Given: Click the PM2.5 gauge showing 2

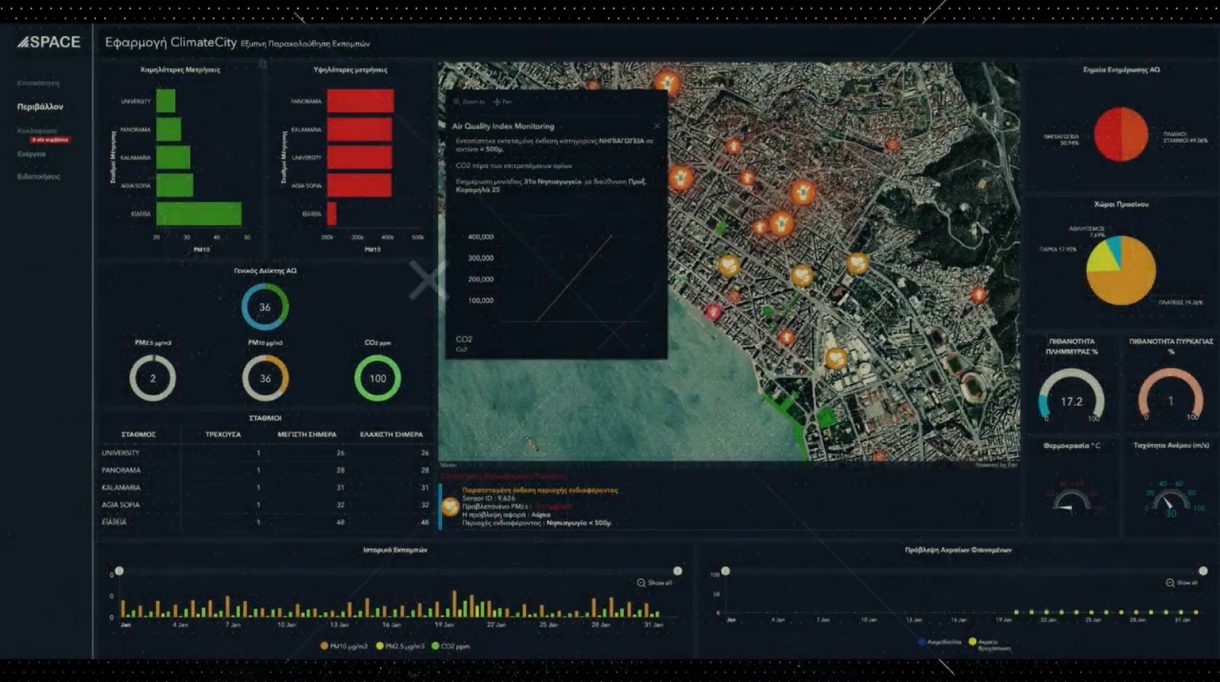Looking at the screenshot, I should pyautogui.click(x=153, y=379).
